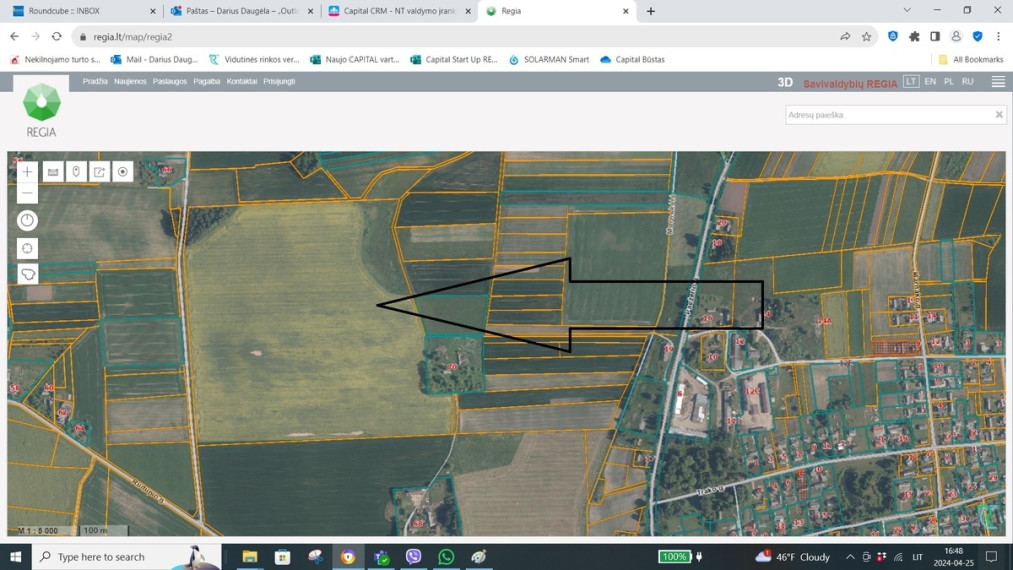Click the share this page icon in the address bar

845,37
